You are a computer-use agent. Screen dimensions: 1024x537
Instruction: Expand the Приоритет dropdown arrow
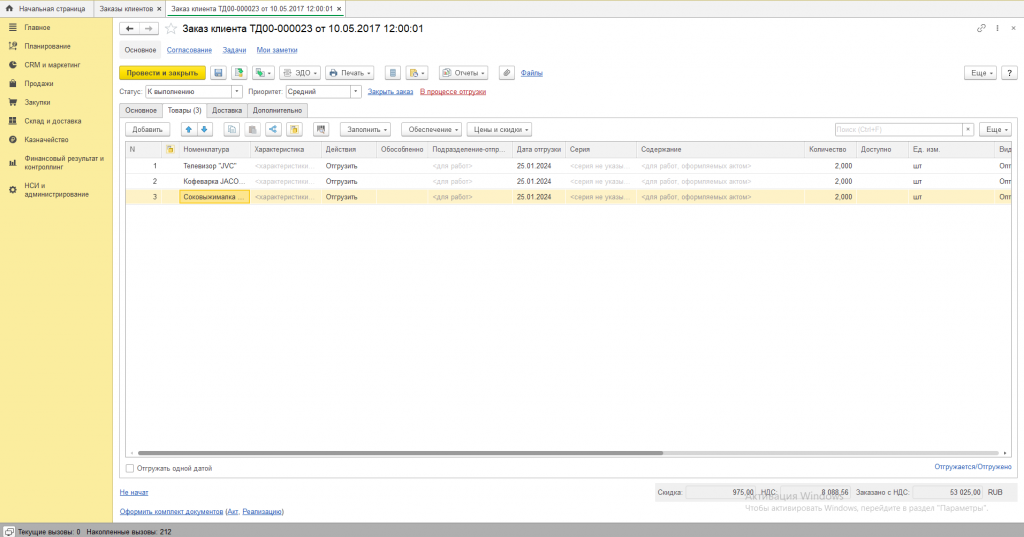(356, 91)
